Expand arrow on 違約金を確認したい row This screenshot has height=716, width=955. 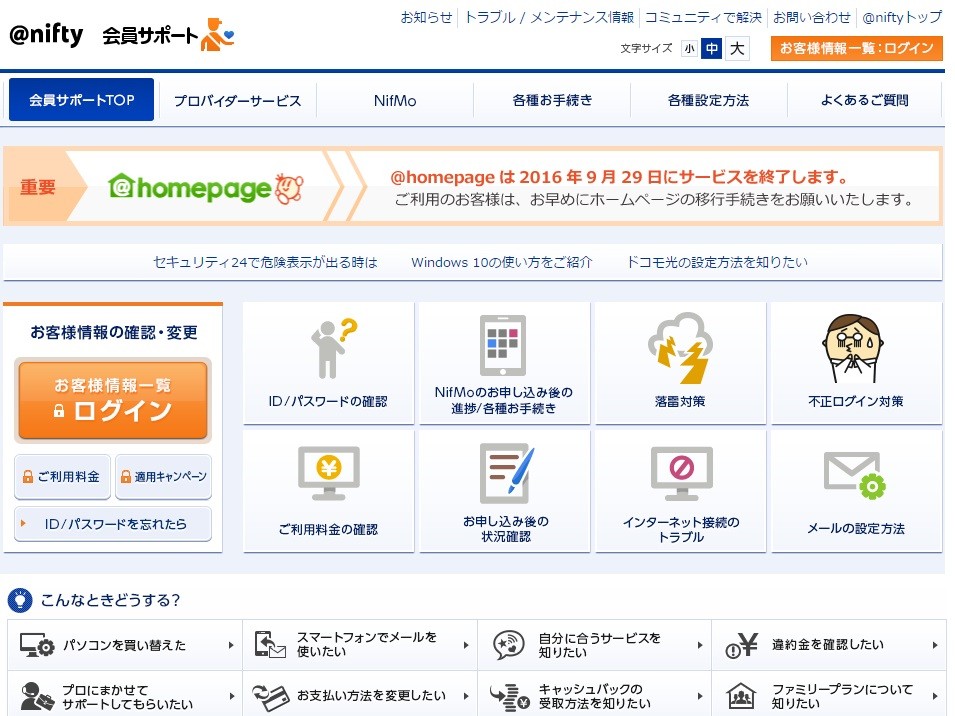pos(935,645)
